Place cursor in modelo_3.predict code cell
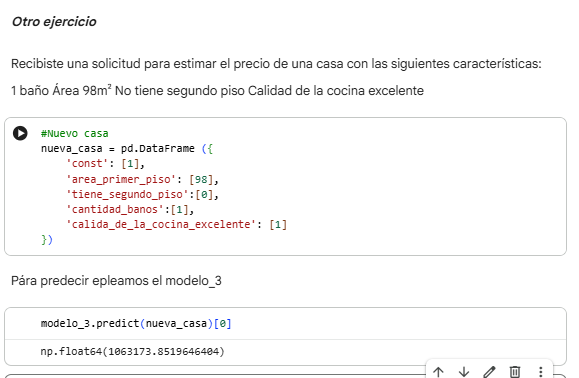 click(x=136, y=324)
